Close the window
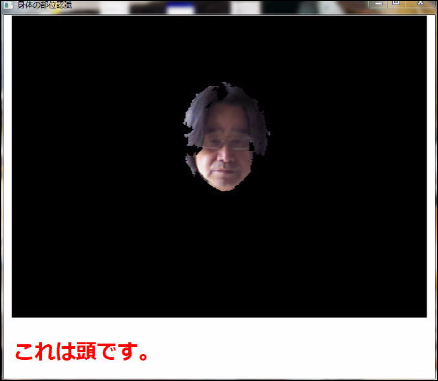This screenshot has width=438, height=381. click(x=420, y=4)
